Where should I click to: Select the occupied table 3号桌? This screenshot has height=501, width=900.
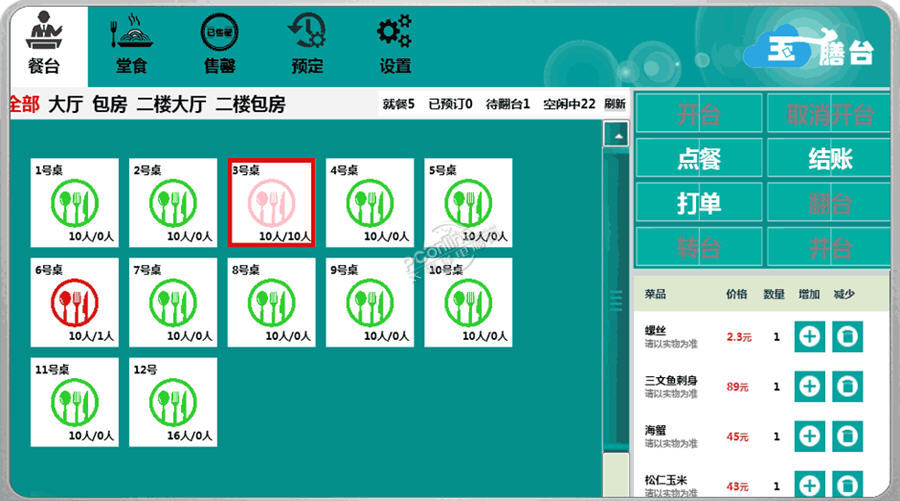click(x=271, y=203)
